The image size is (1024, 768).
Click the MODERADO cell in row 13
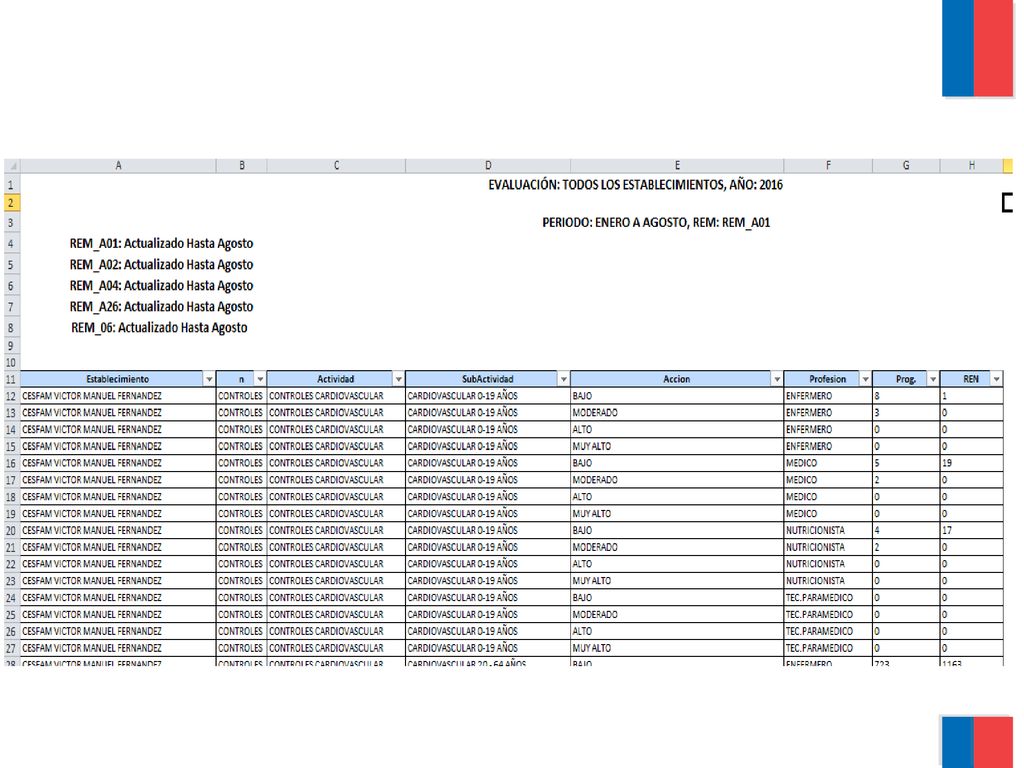[x=677, y=413]
